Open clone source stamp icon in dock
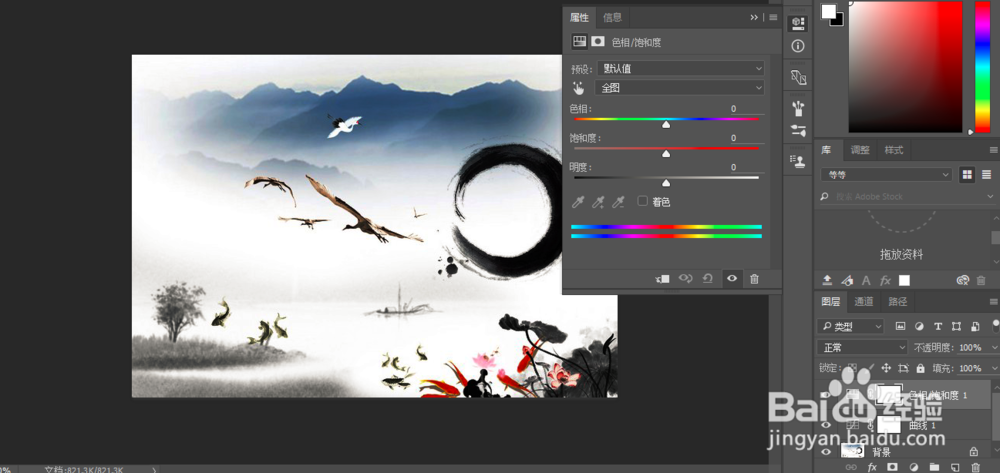The image size is (1000, 473). (x=798, y=161)
